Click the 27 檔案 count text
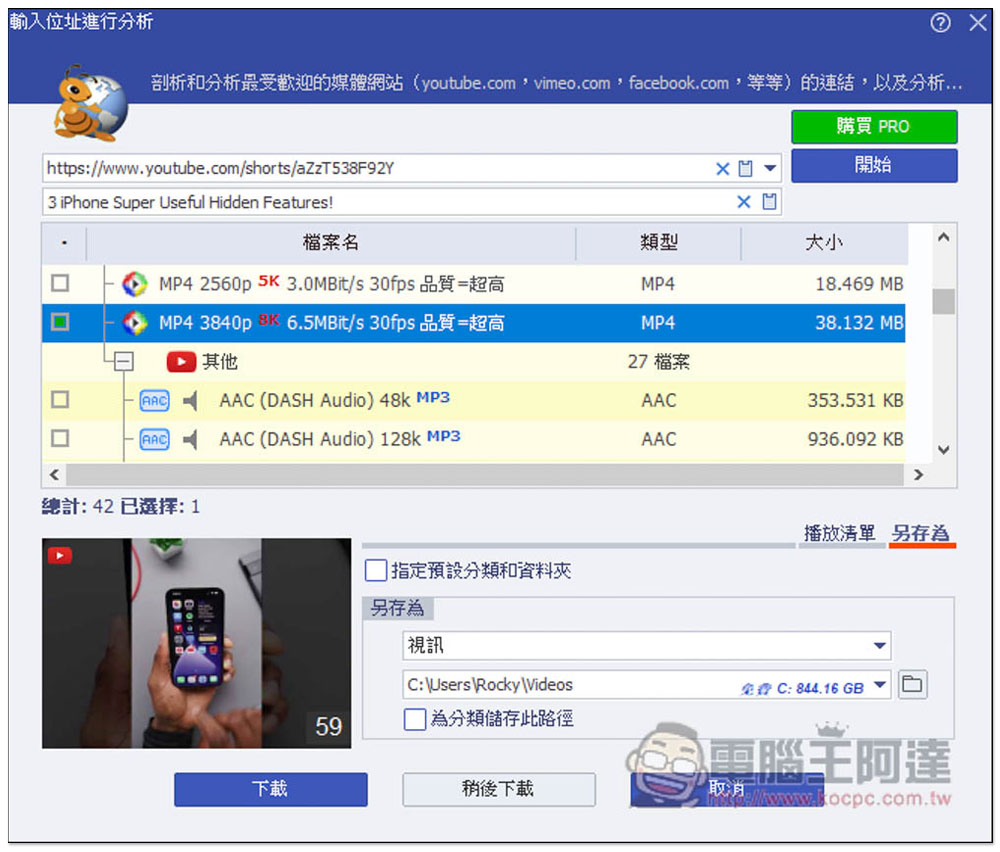This screenshot has width=1000, height=852. (x=658, y=362)
